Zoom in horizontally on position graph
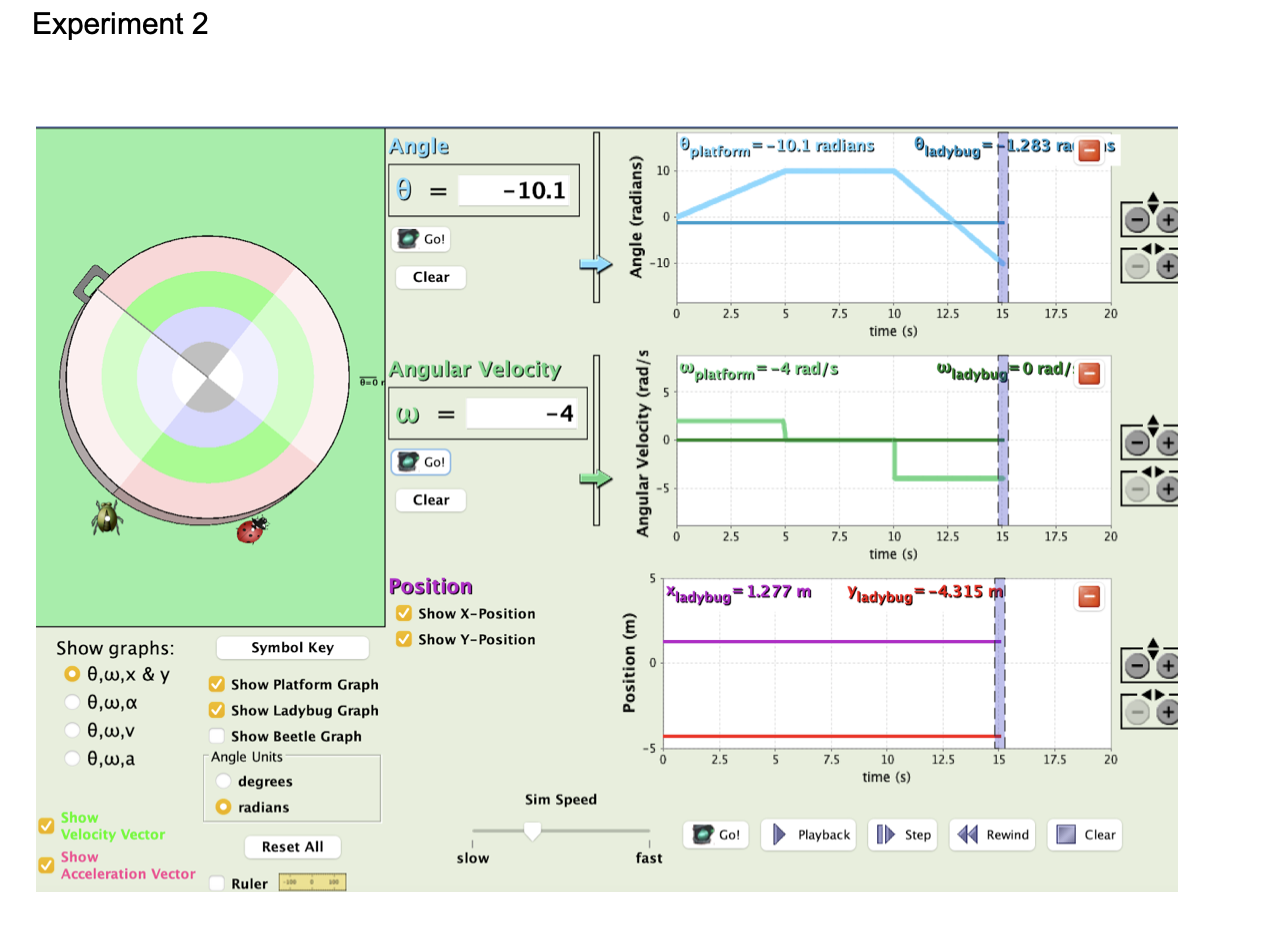The image size is (1272, 928). pos(1168,712)
